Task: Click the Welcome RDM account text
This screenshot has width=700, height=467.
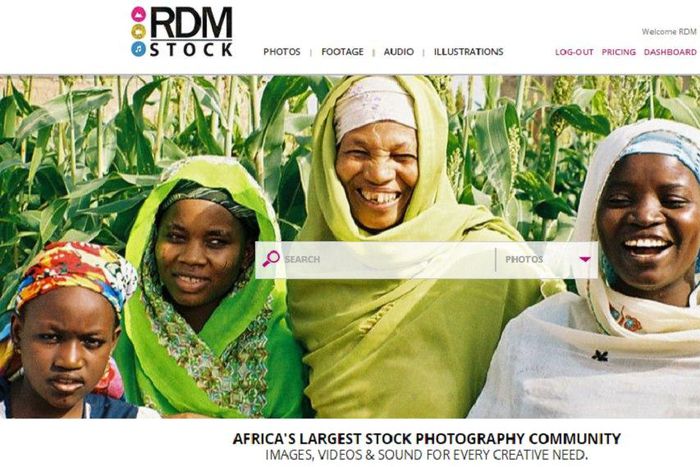Action: click(669, 32)
